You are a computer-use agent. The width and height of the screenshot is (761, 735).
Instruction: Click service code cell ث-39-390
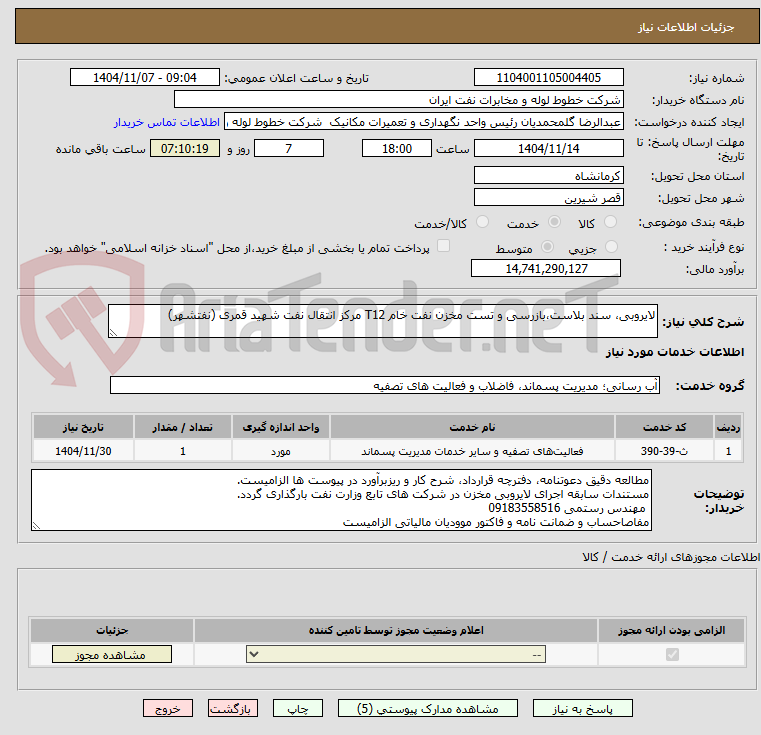[x=664, y=451]
